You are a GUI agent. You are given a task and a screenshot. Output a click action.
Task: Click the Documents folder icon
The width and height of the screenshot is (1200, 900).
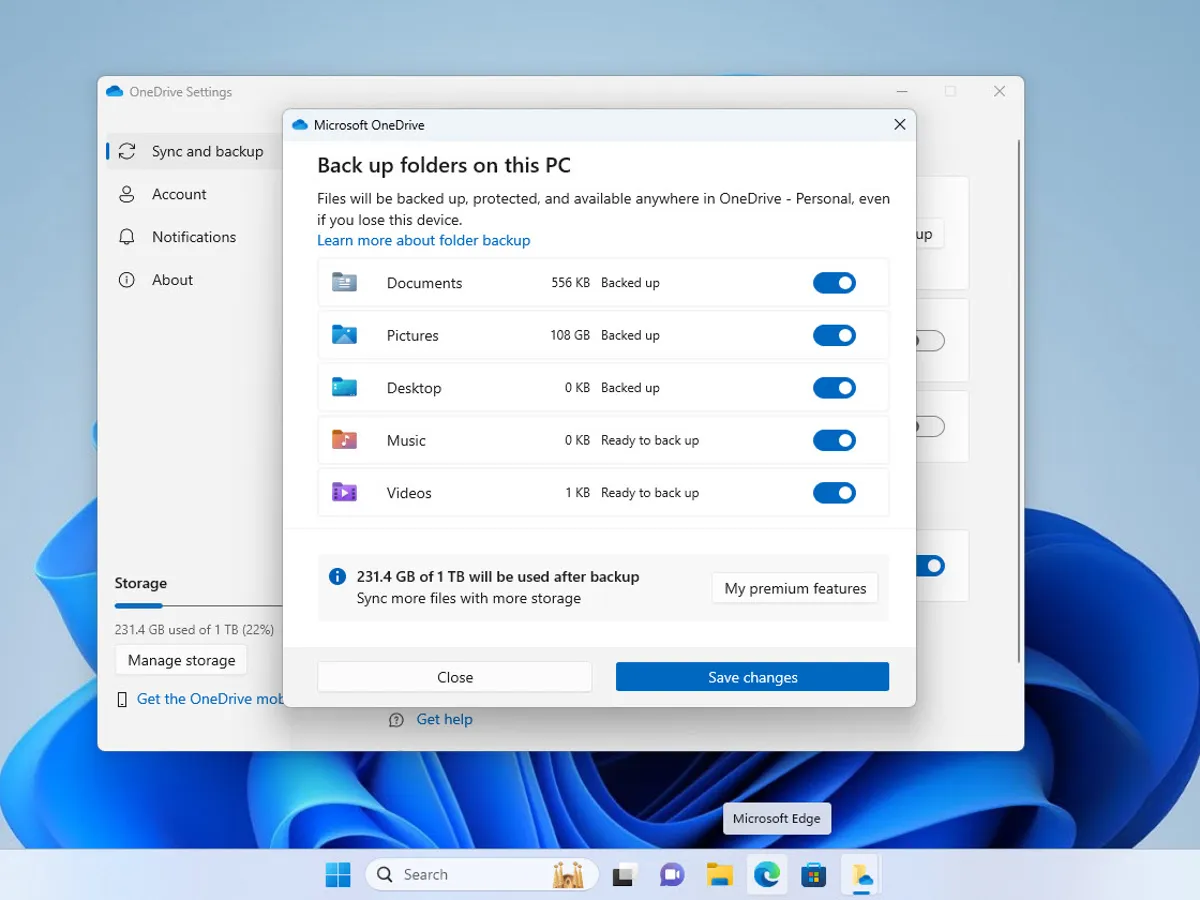point(344,283)
